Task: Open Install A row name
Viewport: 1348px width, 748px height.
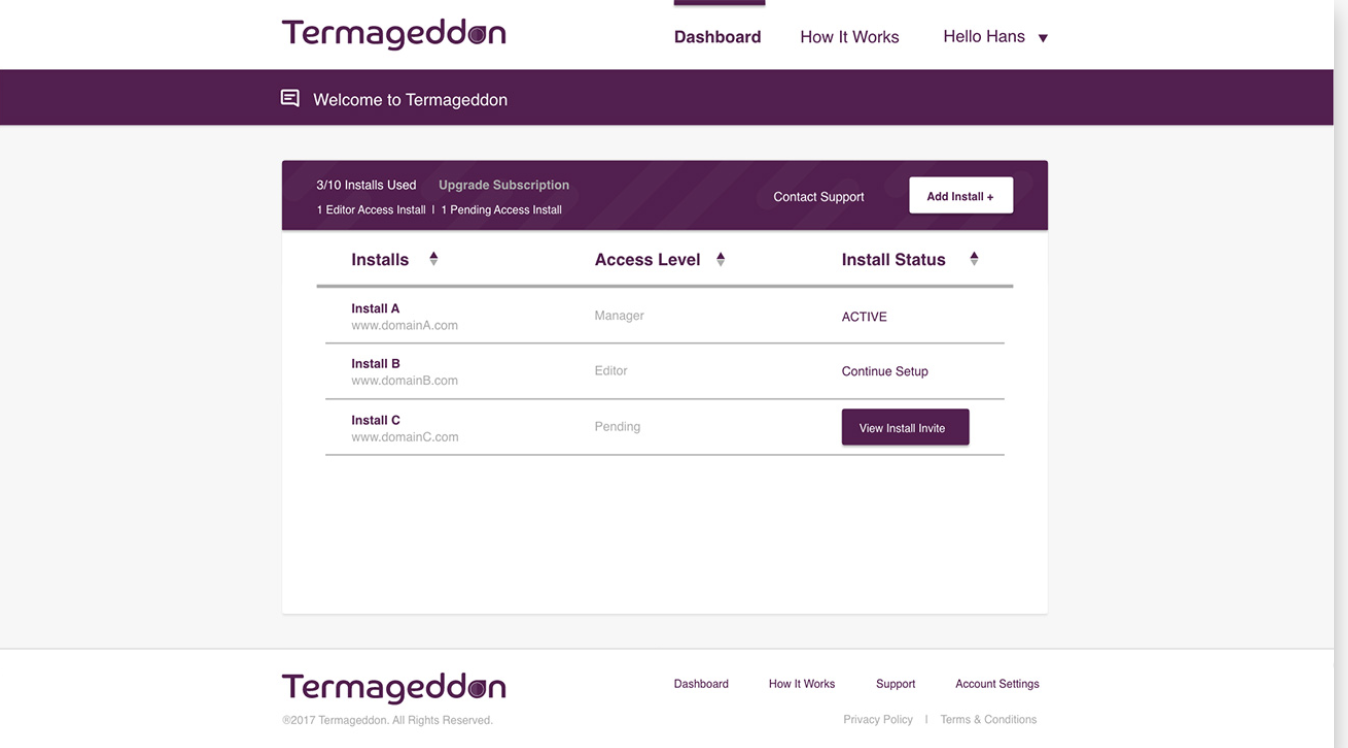Action: coord(375,309)
